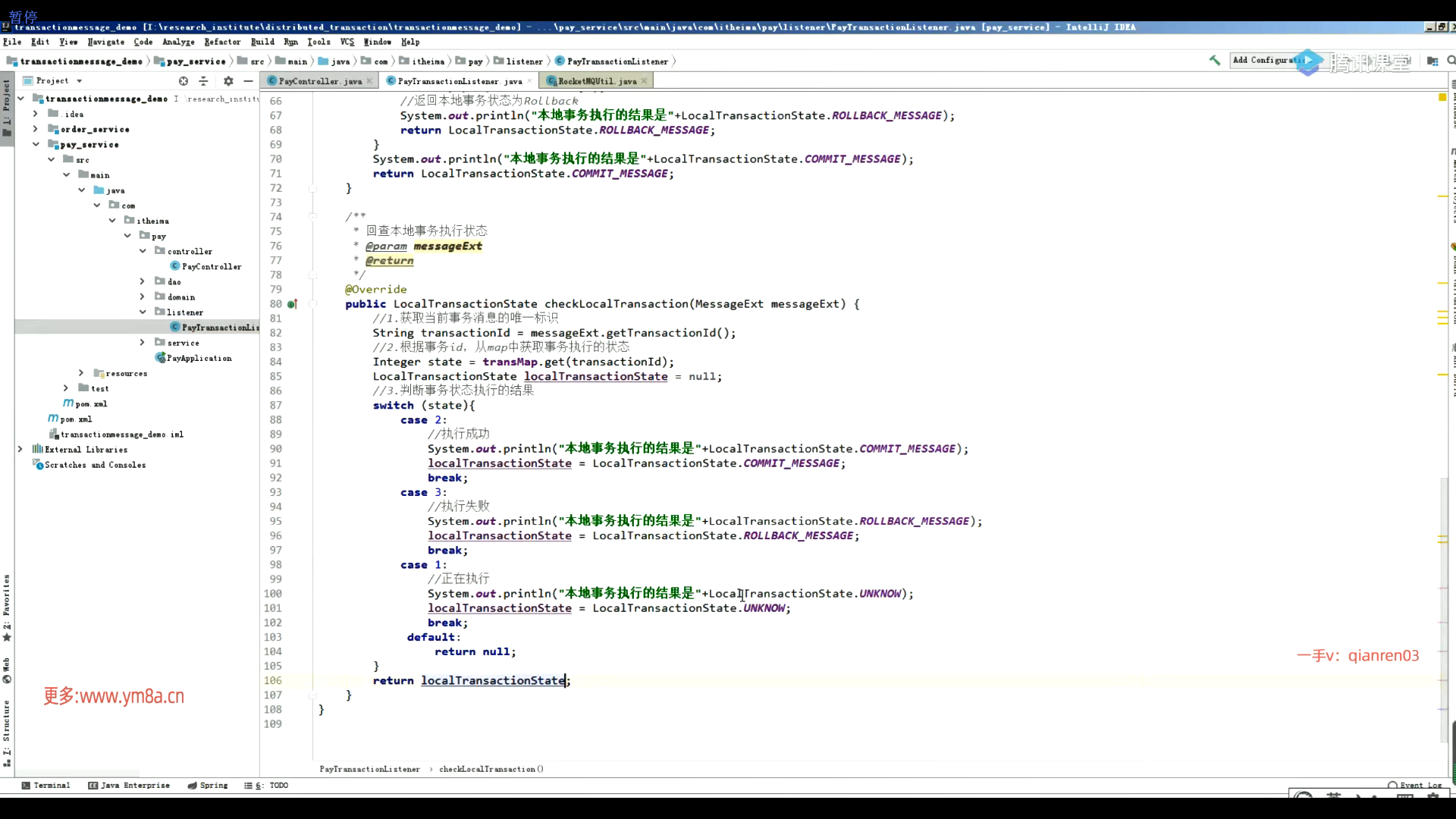This screenshot has width=1456, height=819.
Task: Click the override gutter icon at line 80
Action: click(x=292, y=304)
